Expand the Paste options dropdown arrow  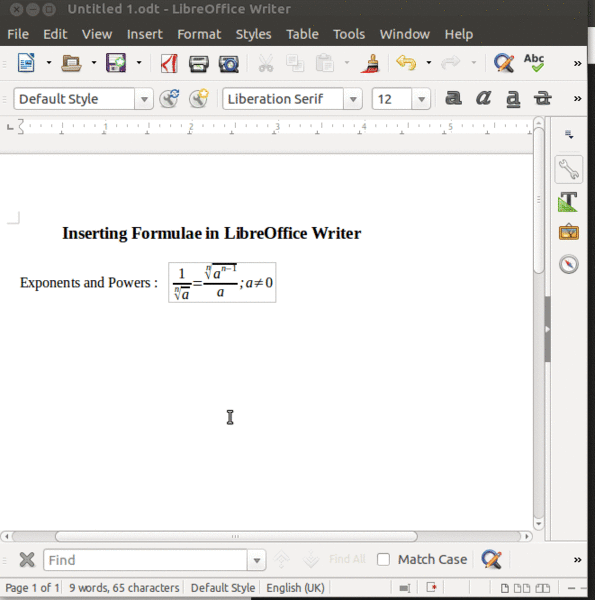[x=347, y=62]
